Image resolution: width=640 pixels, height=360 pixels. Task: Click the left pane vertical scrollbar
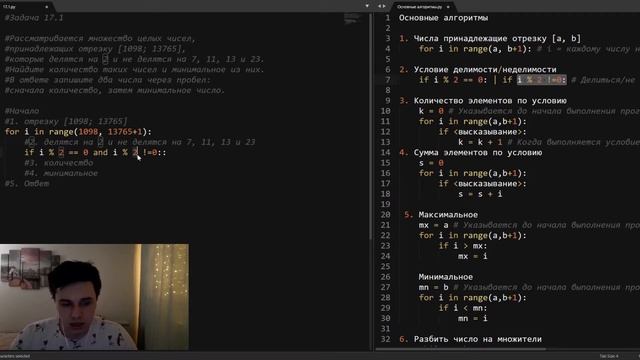(x=370, y=127)
